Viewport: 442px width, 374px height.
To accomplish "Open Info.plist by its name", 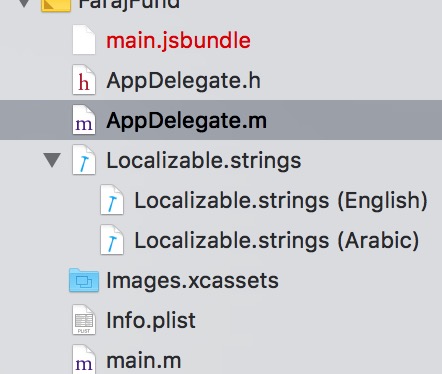I will tap(151, 321).
